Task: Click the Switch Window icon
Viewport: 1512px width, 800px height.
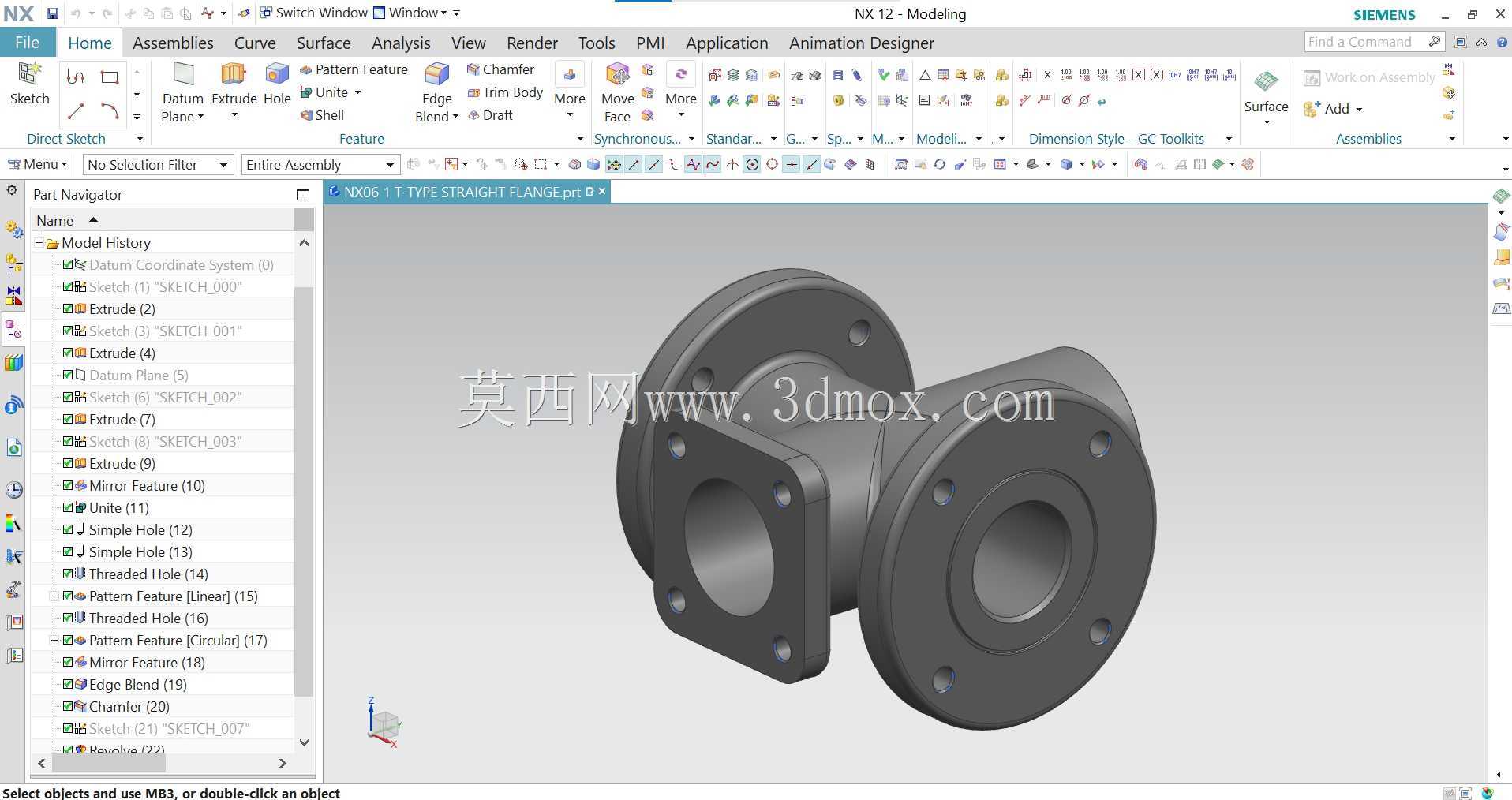Action: tap(266, 13)
